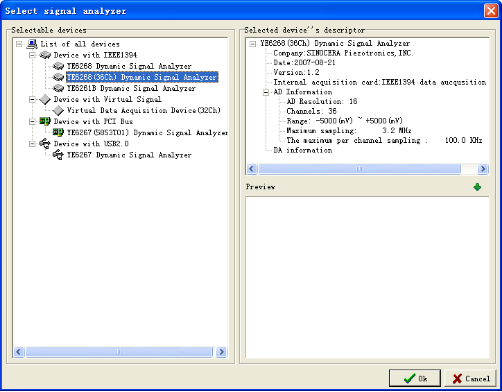Screen dimensions: 502x392
Task: Collapse the Device with PCI Bus branch
Action: (x=32, y=121)
